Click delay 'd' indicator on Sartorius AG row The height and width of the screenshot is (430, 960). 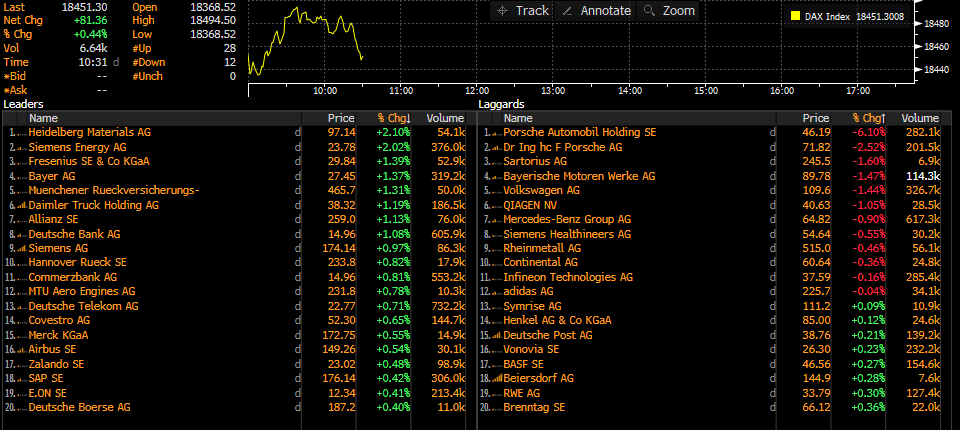773,162
